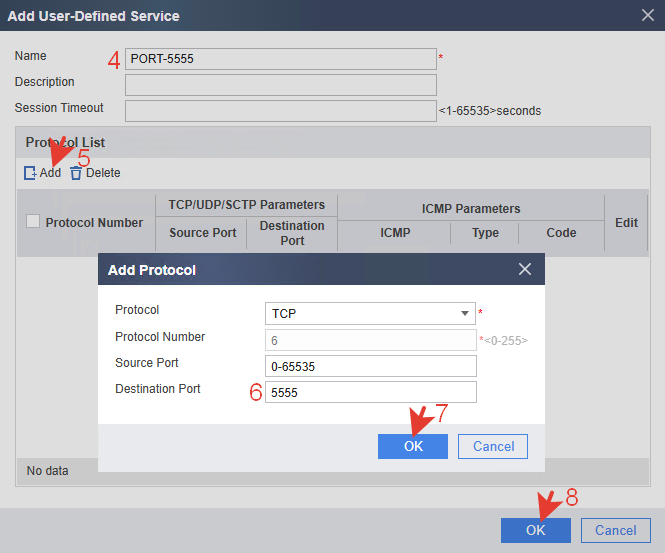The image size is (665, 553).
Task: Click the Destination Port field with 5555
Action: (371, 392)
